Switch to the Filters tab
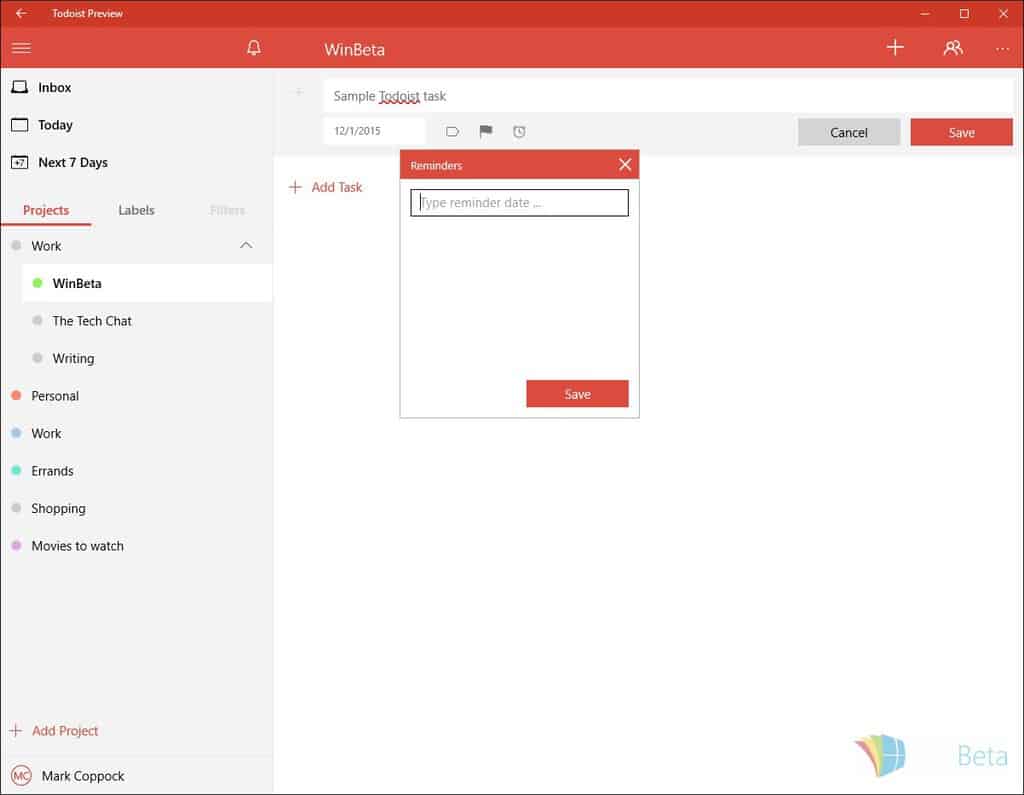This screenshot has height=795, width=1024. (227, 210)
